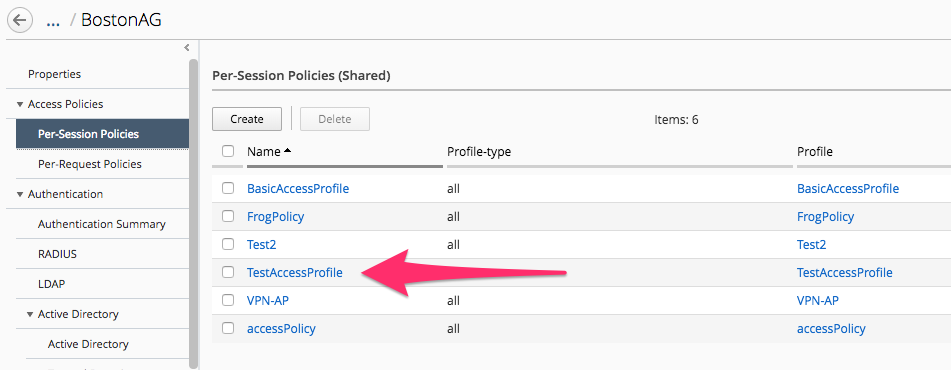The width and height of the screenshot is (951, 370).
Task: Check the TestAccessProfile row checkbox
Action: (228, 272)
